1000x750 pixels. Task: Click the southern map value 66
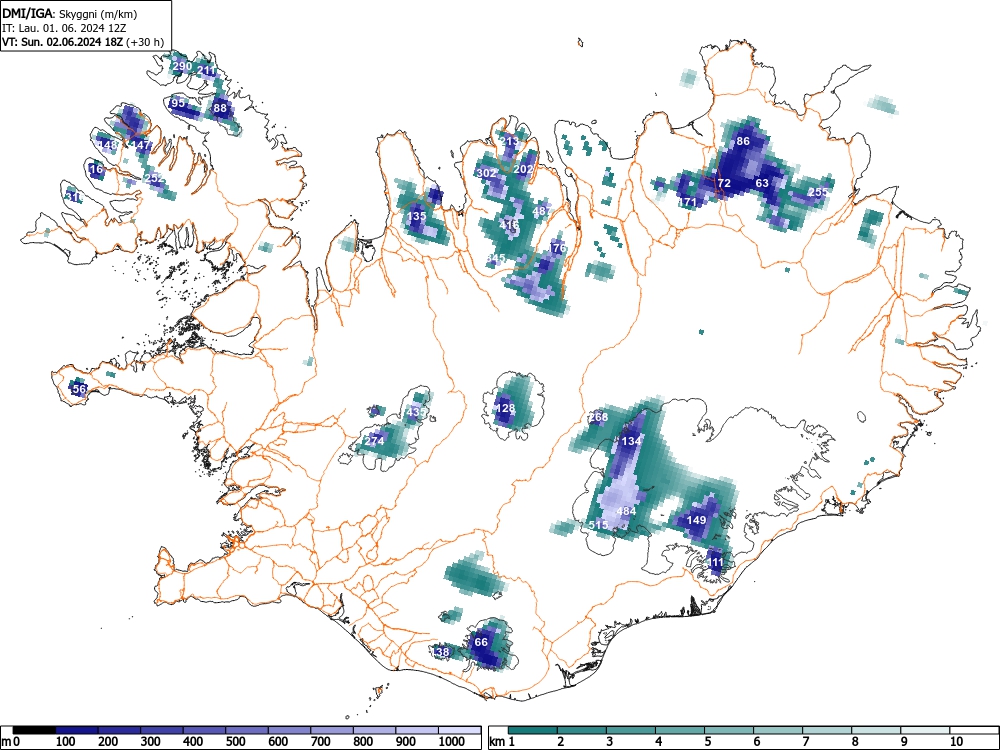click(481, 642)
